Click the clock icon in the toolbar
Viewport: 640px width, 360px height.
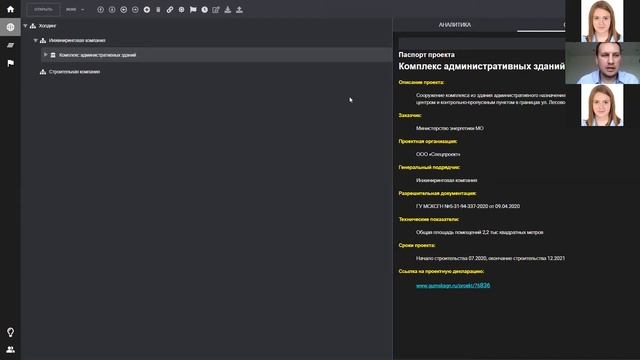(204, 9)
